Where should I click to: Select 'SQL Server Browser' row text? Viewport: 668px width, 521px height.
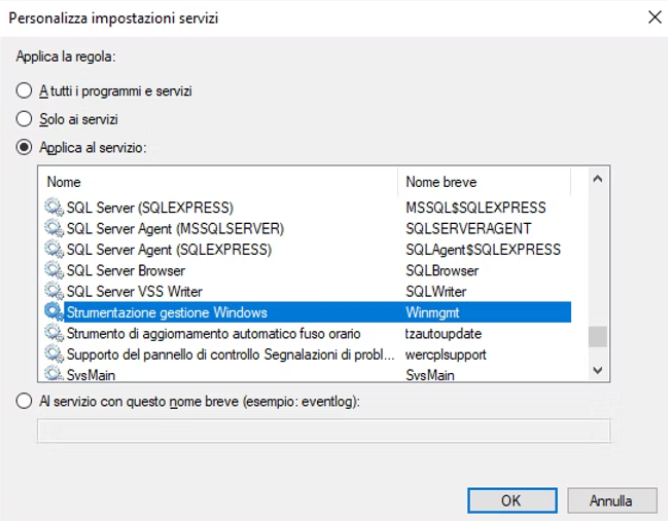pyautogui.click(x=126, y=271)
